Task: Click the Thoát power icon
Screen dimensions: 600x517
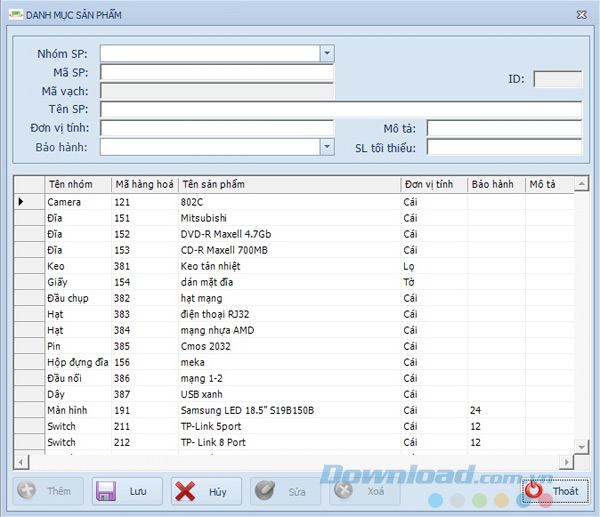Action: (x=536, y=490)
